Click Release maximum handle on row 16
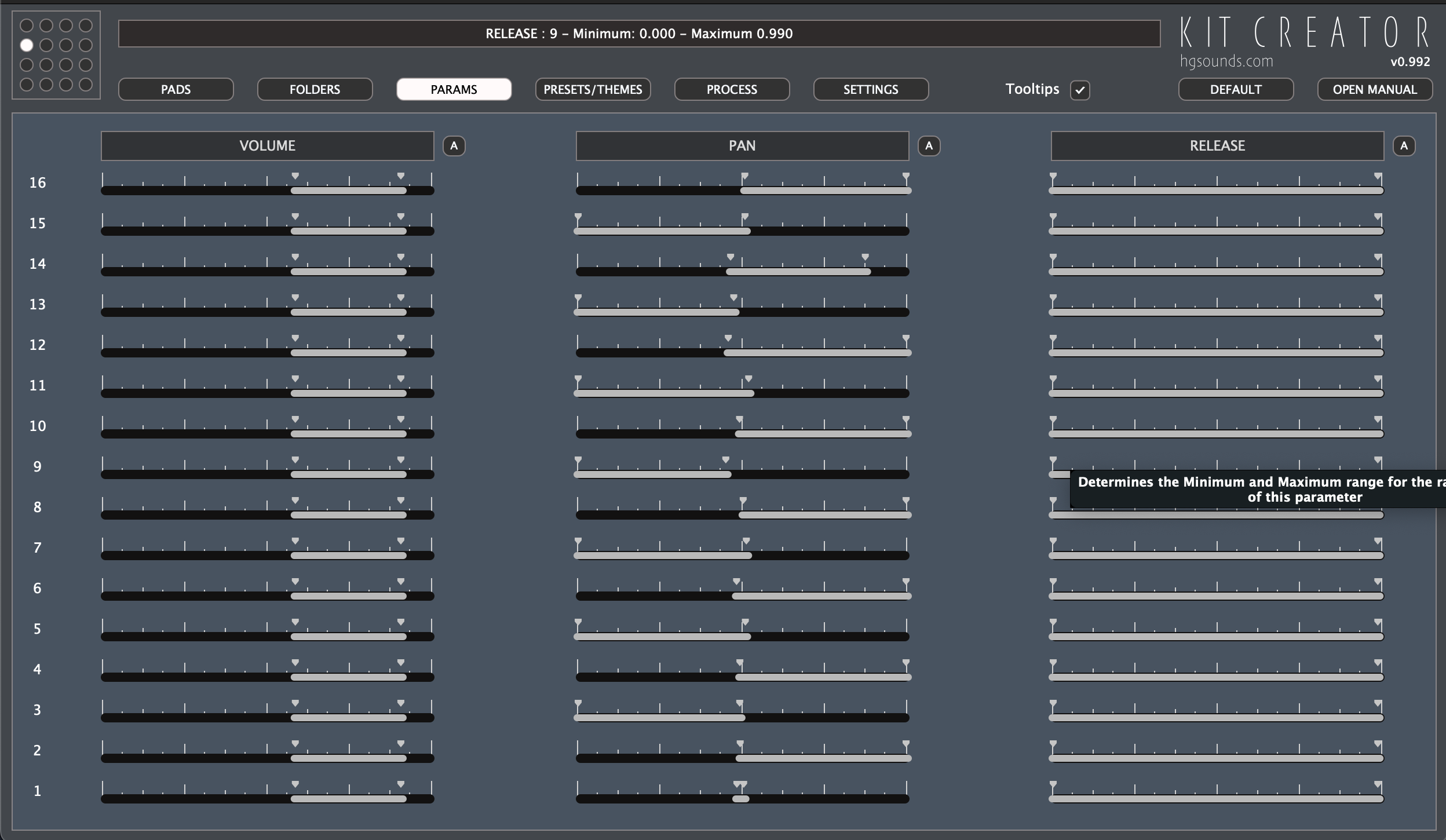The height and width of the screenshot is (840, 1446). tap(1378, 176)
